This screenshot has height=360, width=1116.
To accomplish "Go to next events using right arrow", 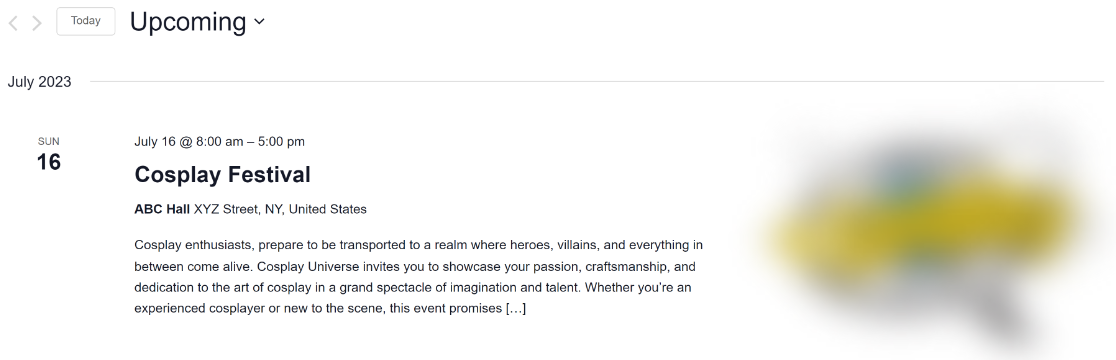I will [36, 23].
